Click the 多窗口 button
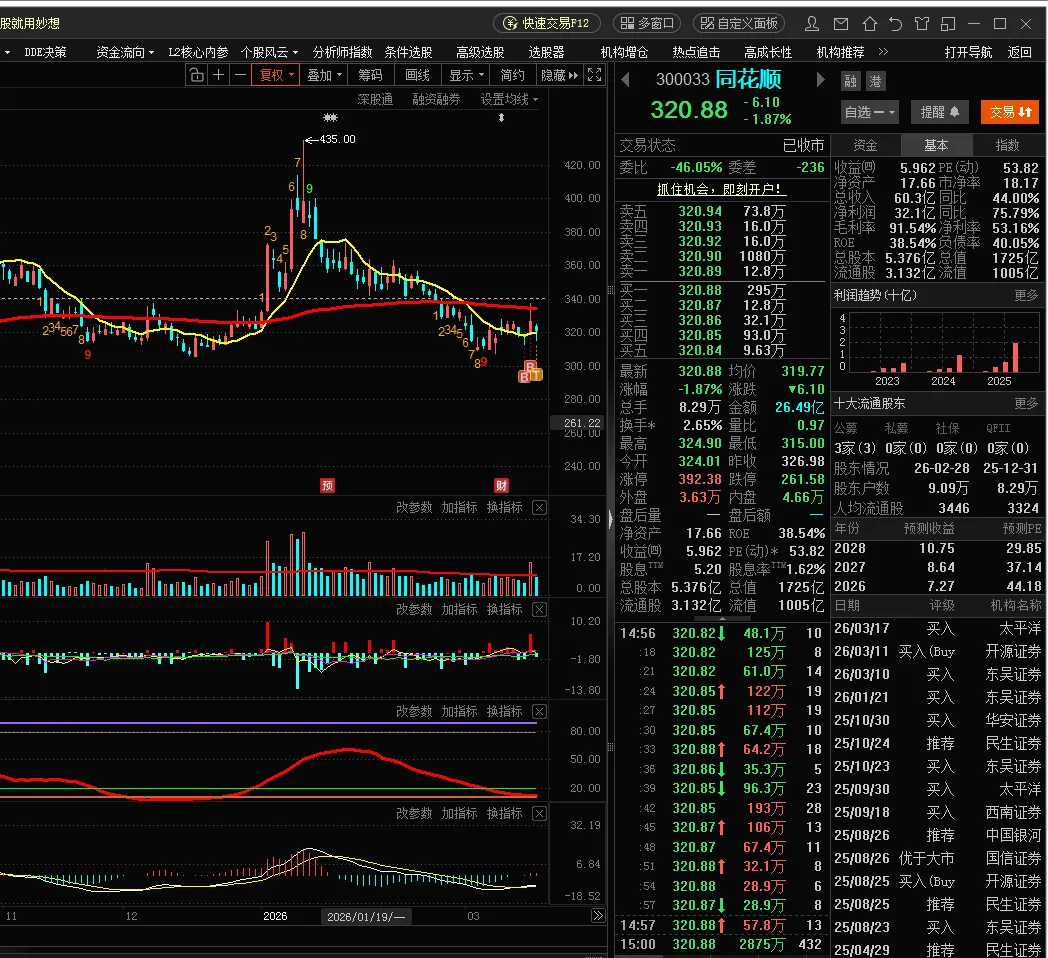 [647, 23]
